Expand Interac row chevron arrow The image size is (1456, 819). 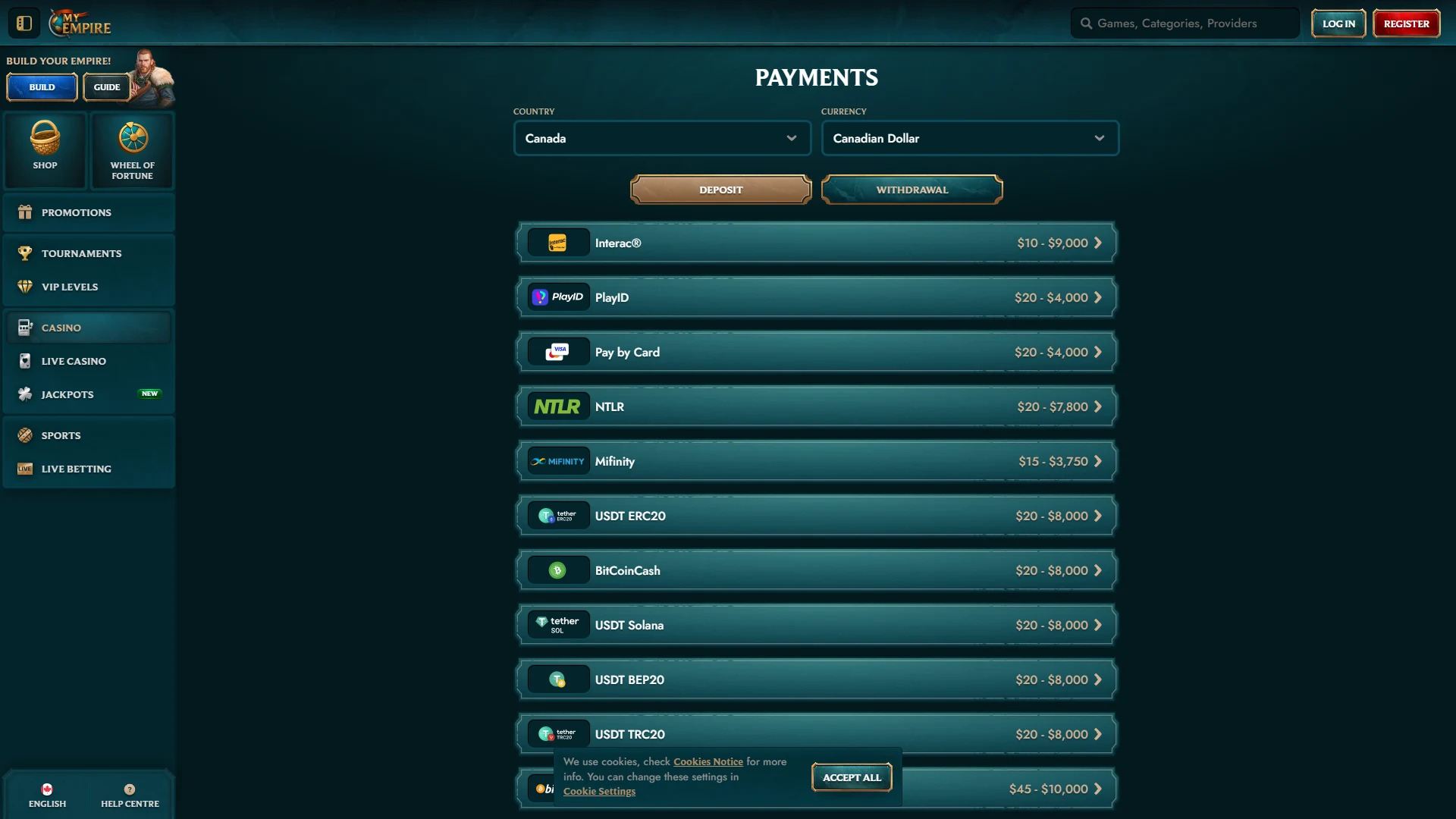(x=1098, y=243)
